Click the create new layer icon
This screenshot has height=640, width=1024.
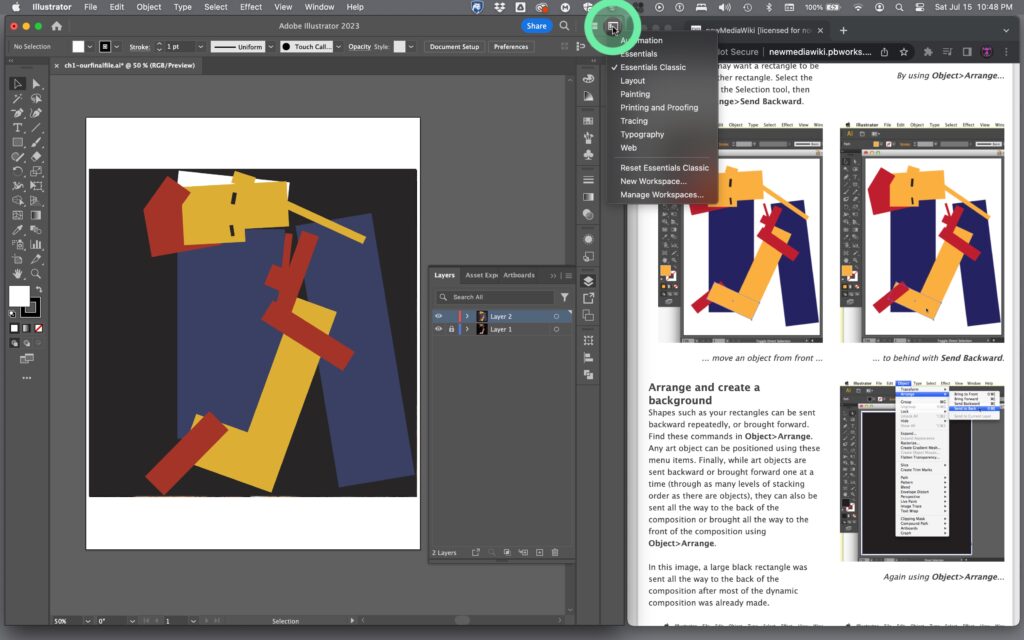[x=539, y=552]
